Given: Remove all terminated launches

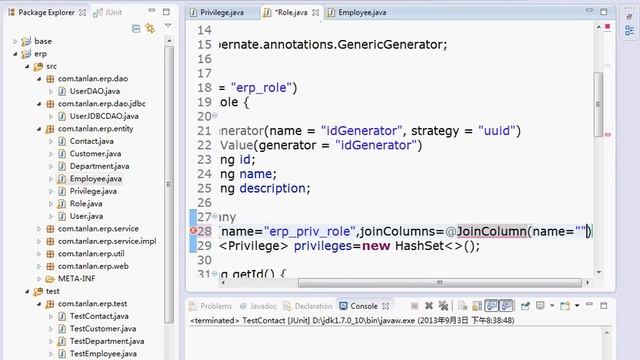Looking at the screenshot, I should [x=443, y=306].
